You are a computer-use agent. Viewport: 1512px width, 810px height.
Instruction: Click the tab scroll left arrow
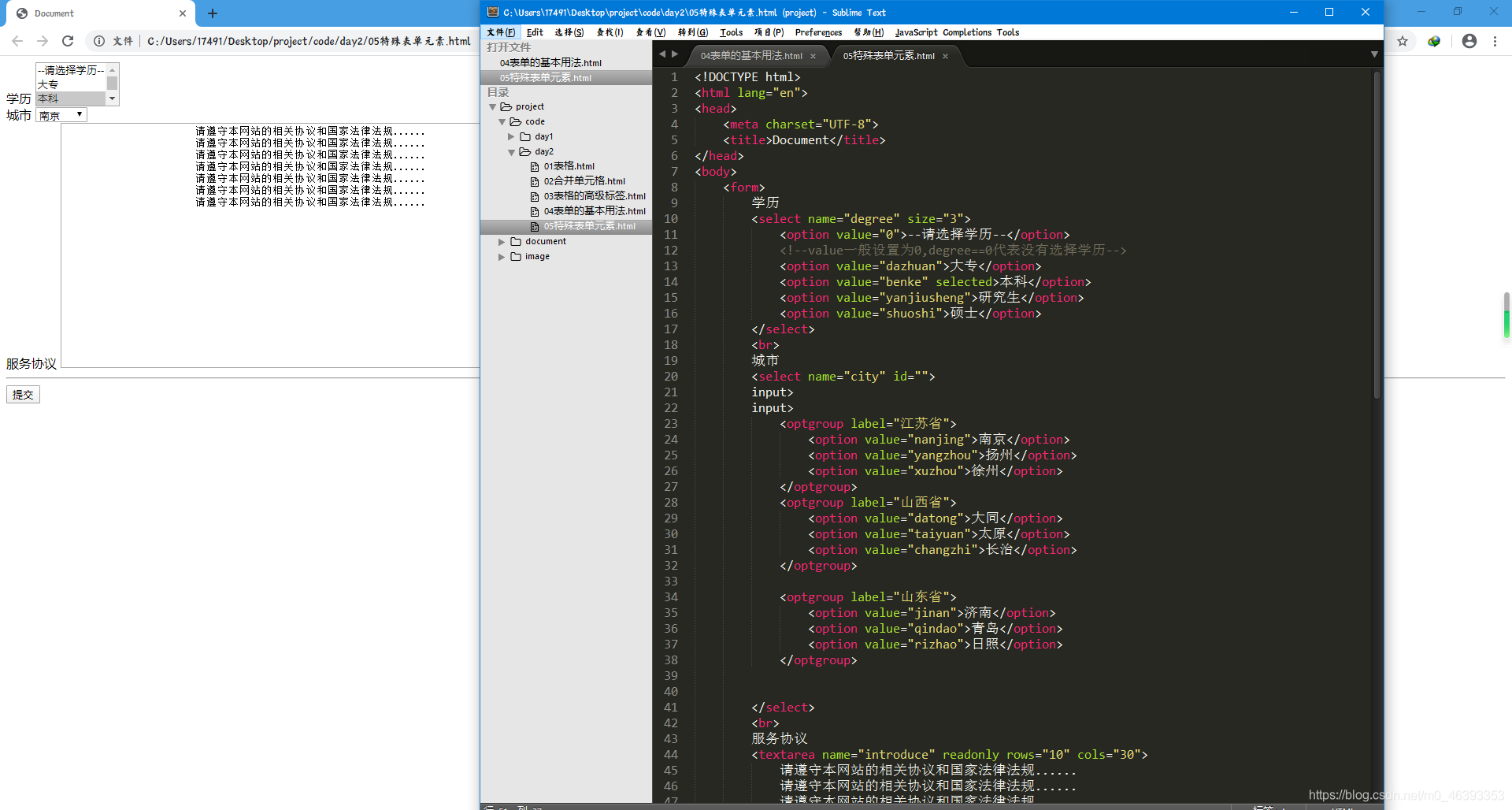point(662,54)
